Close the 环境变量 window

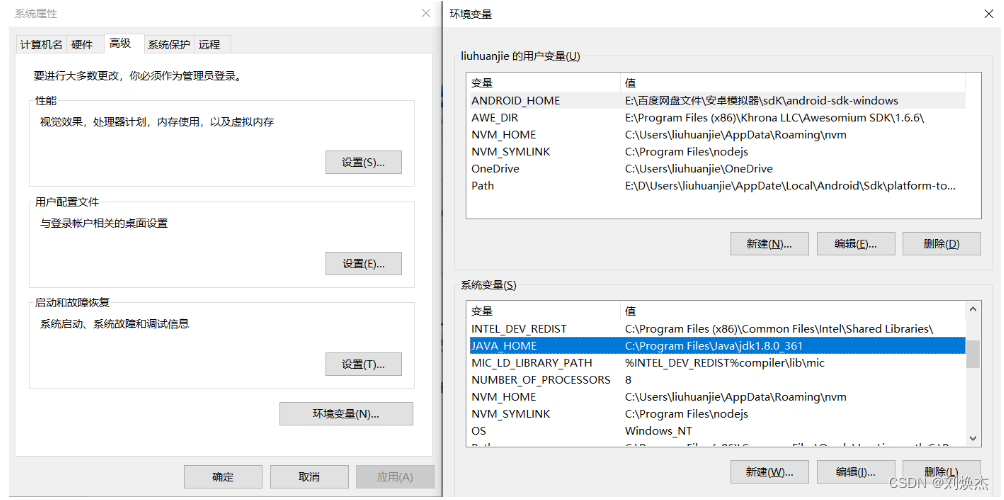pyautogui.click(x=988, y=13)
